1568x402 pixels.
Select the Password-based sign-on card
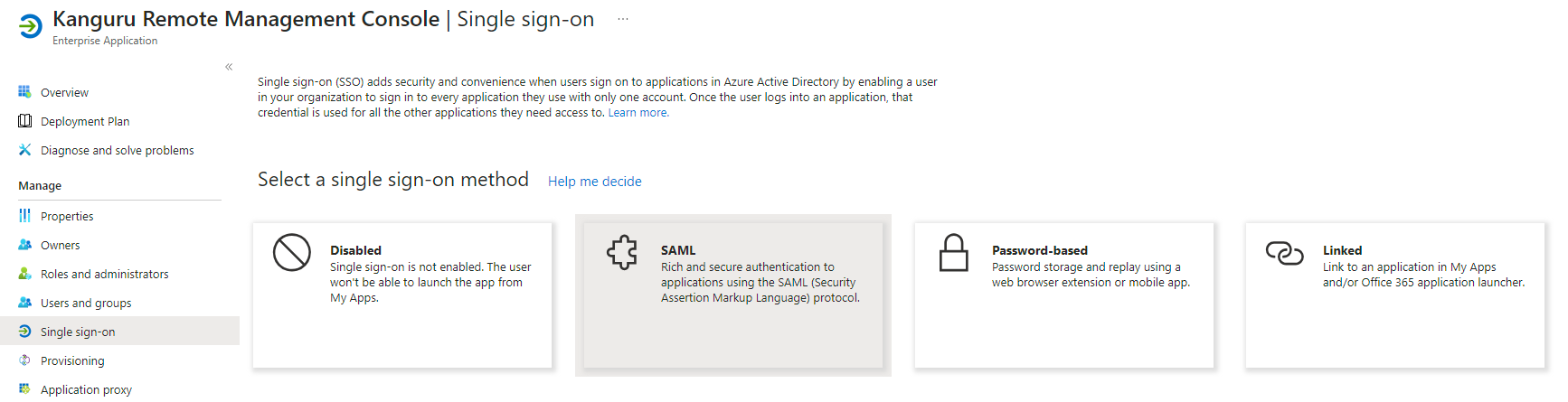(1063, 294)
